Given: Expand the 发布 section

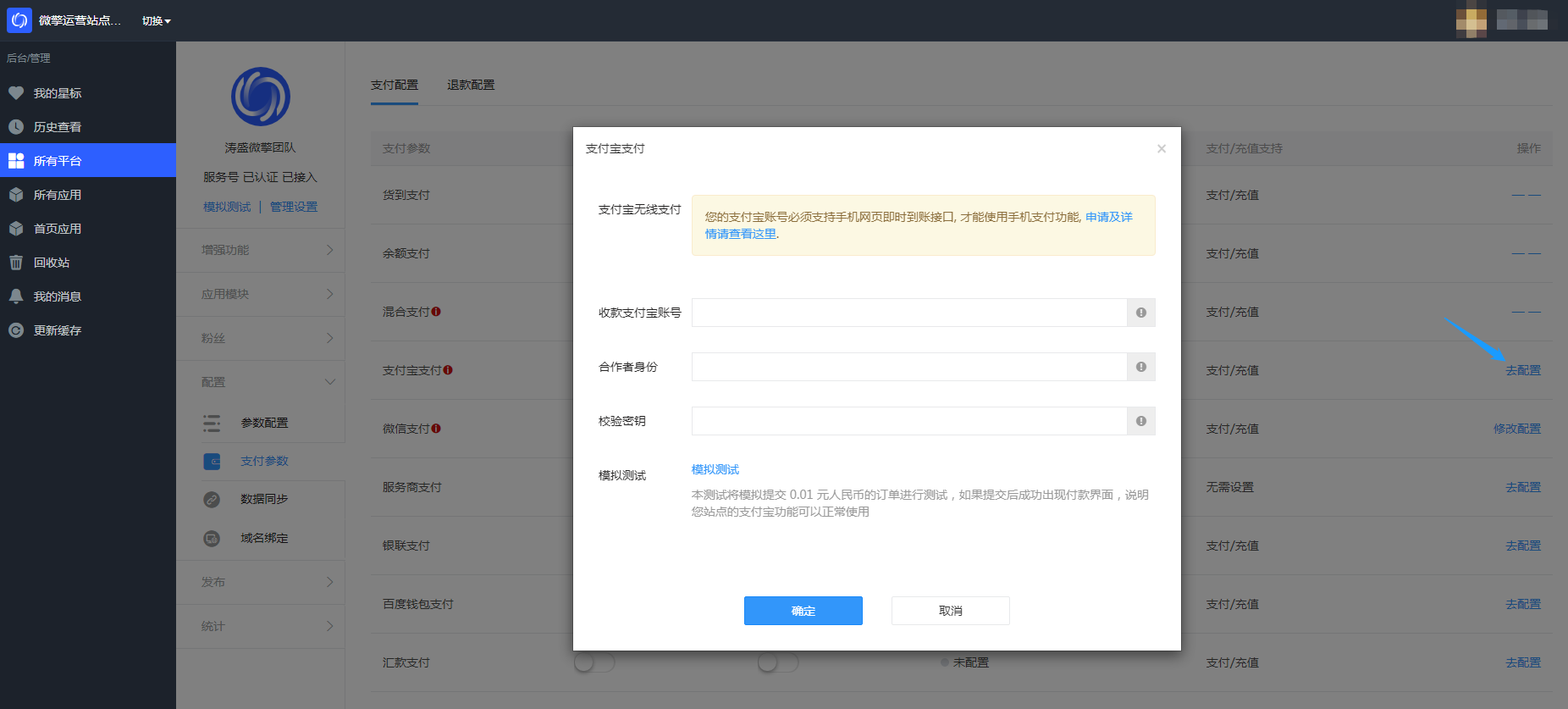Looking at the screenshot, I should tap(261, 582).
